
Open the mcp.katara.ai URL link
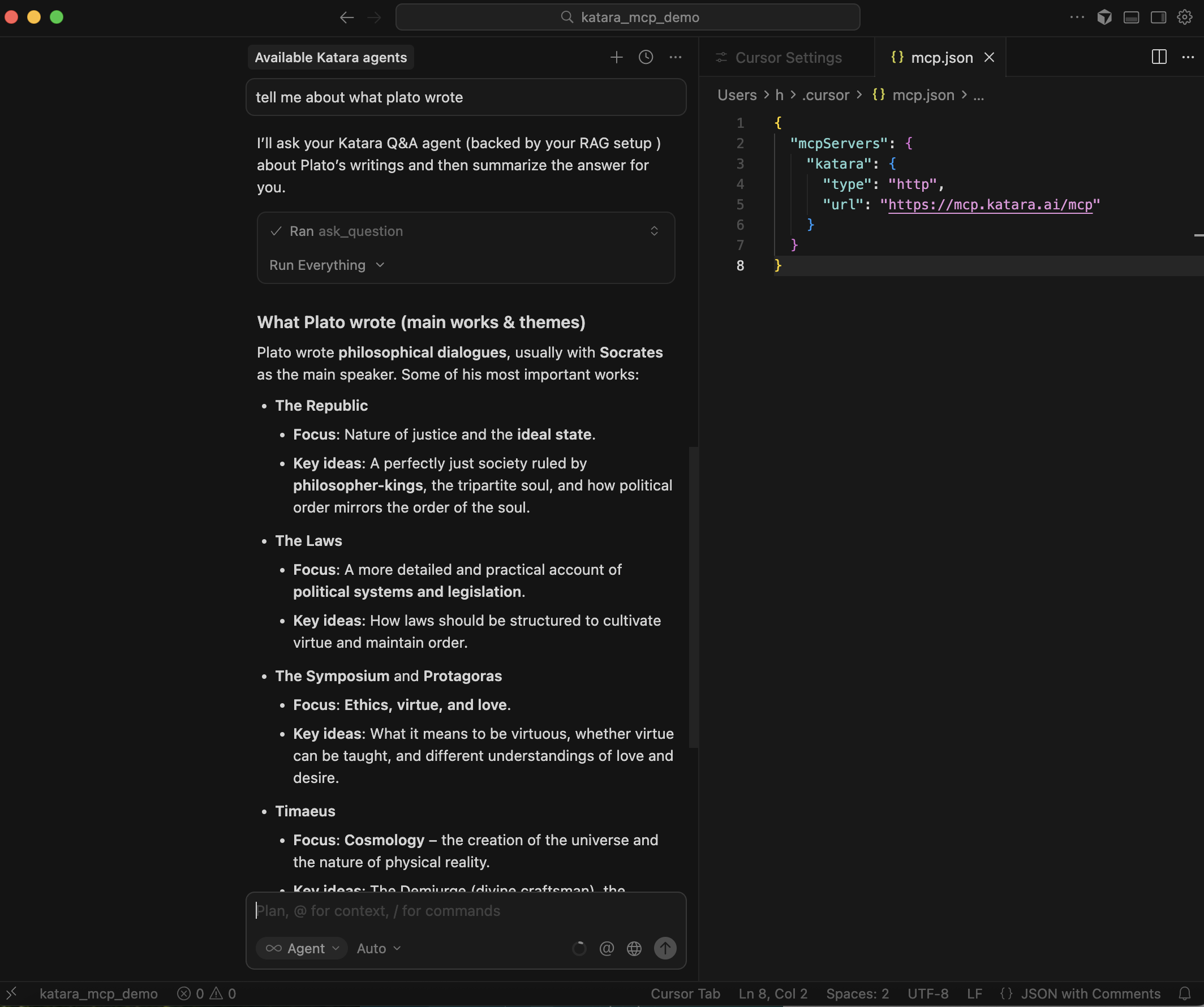click(990, 205)
